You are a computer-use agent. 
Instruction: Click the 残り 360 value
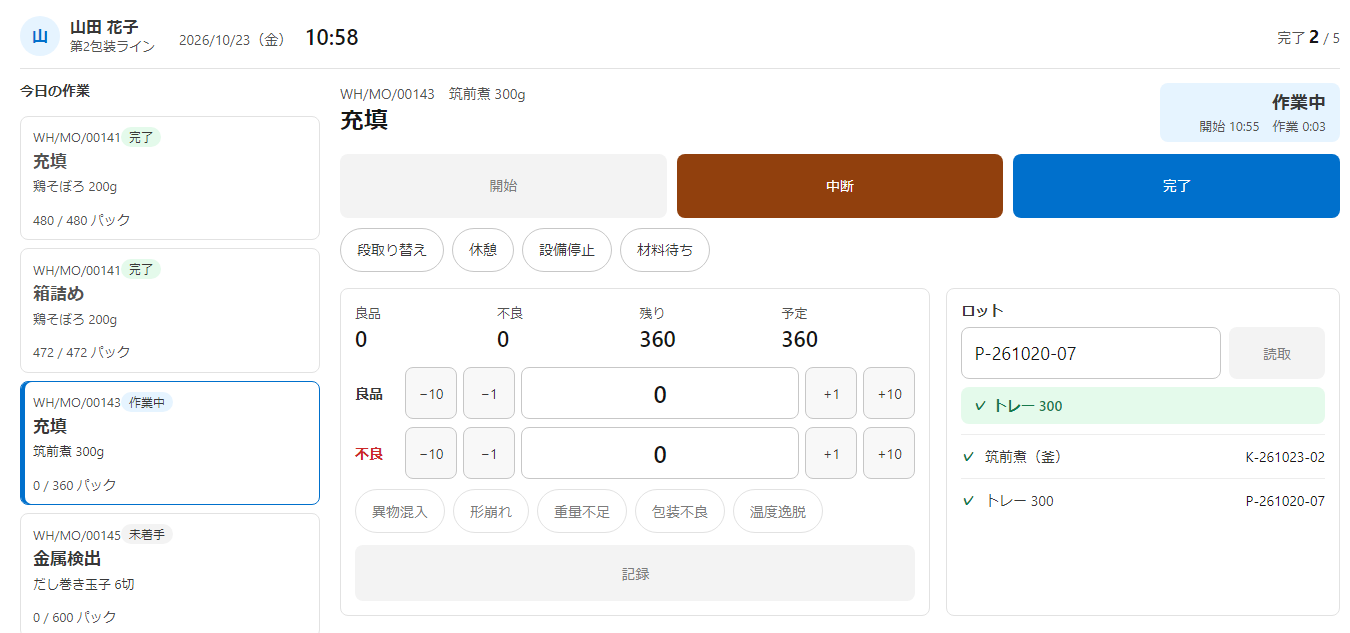pos(658,340)
